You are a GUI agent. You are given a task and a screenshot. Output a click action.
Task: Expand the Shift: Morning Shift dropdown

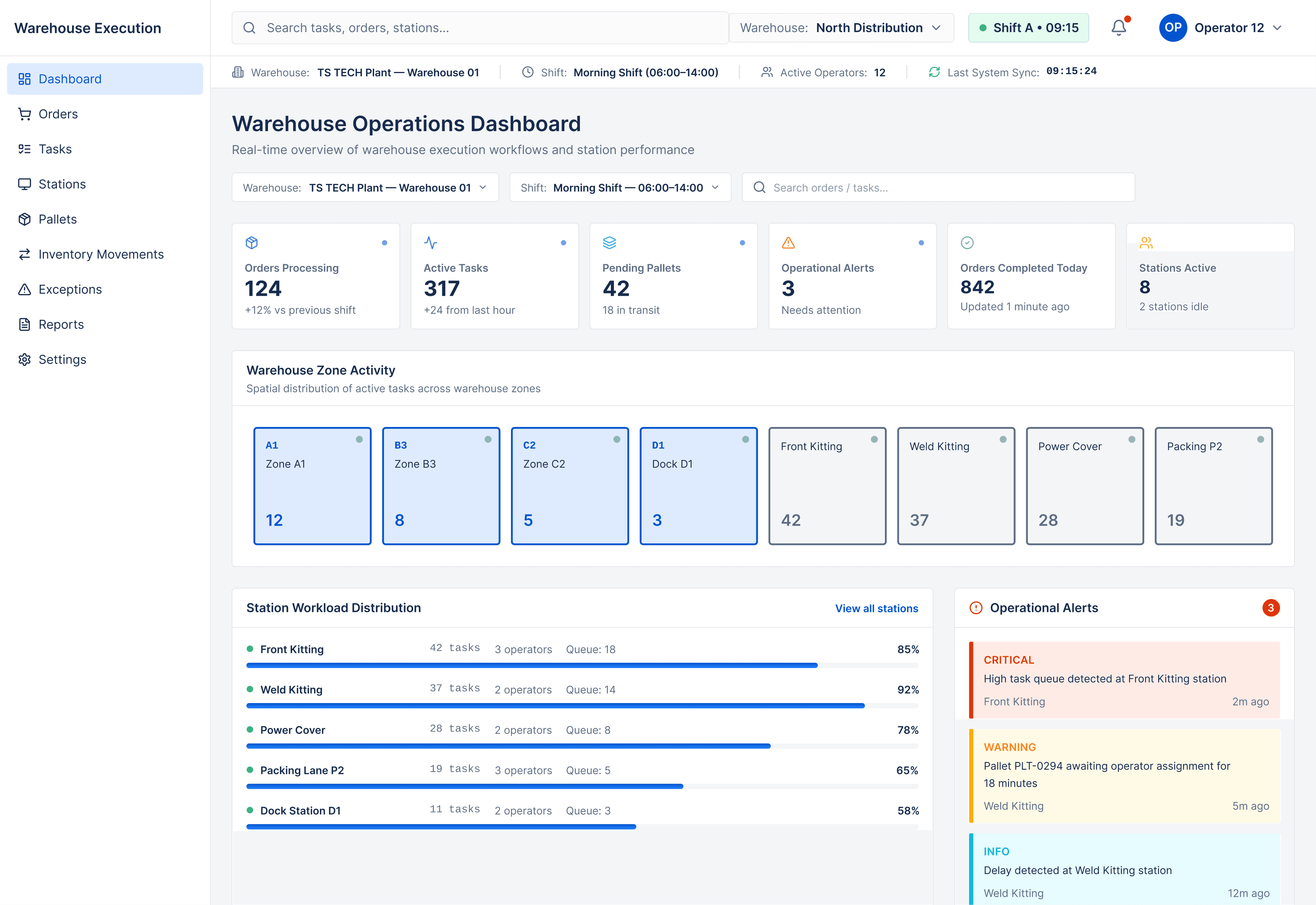click(620, 187)
